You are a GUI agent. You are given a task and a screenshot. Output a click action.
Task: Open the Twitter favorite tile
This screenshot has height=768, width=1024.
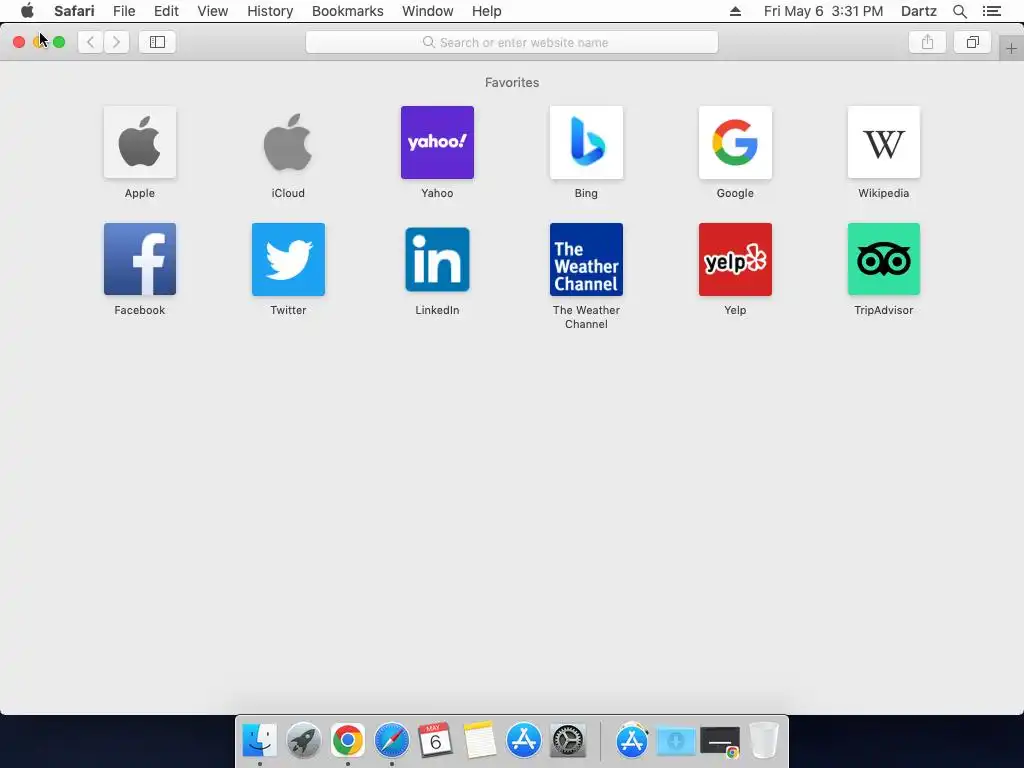pos(288,259)
